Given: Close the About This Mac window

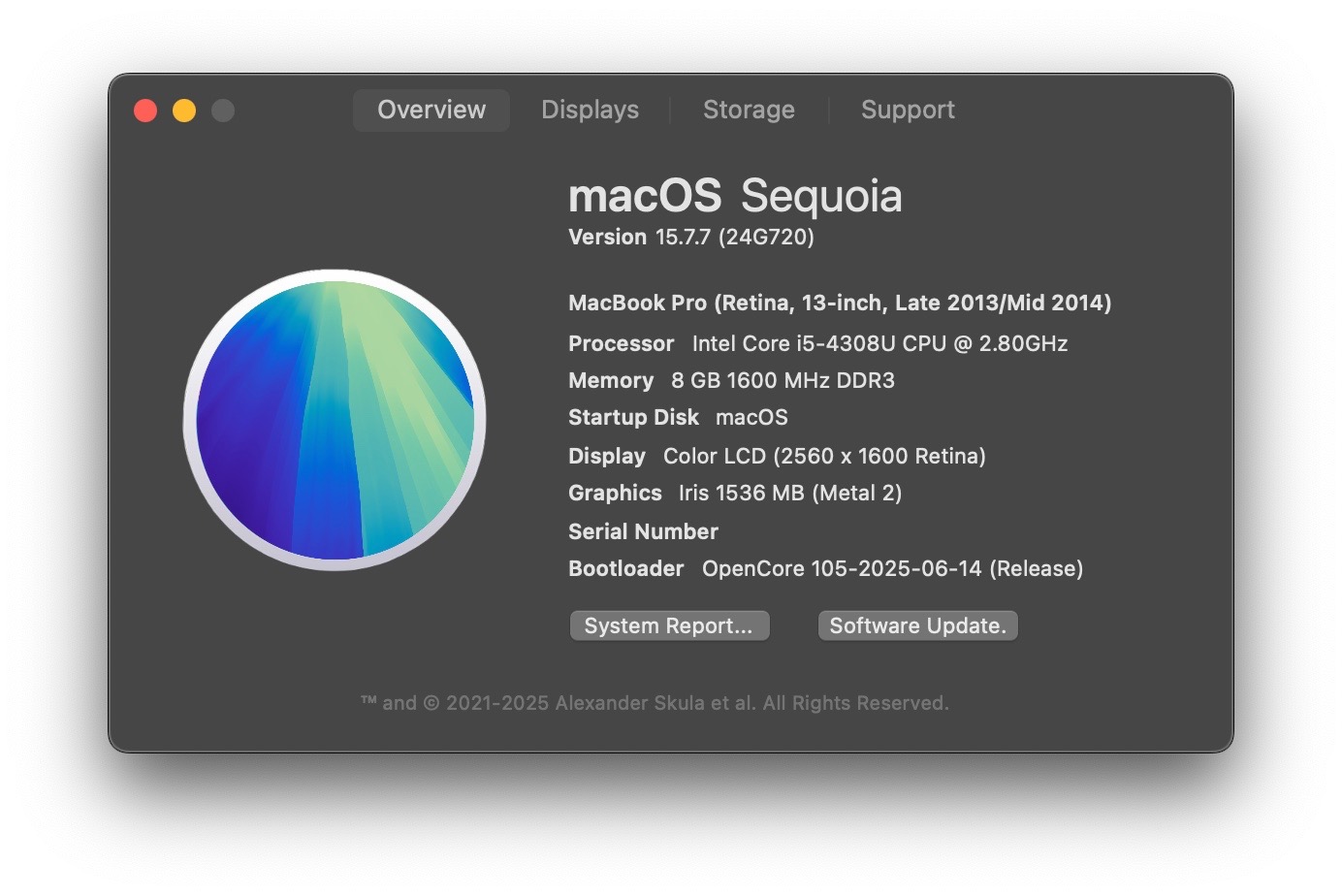Looking at the screenshot, I should pos(145,111).
